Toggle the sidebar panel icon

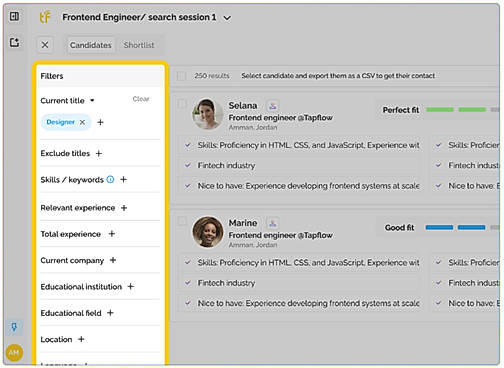click(14, 16)
